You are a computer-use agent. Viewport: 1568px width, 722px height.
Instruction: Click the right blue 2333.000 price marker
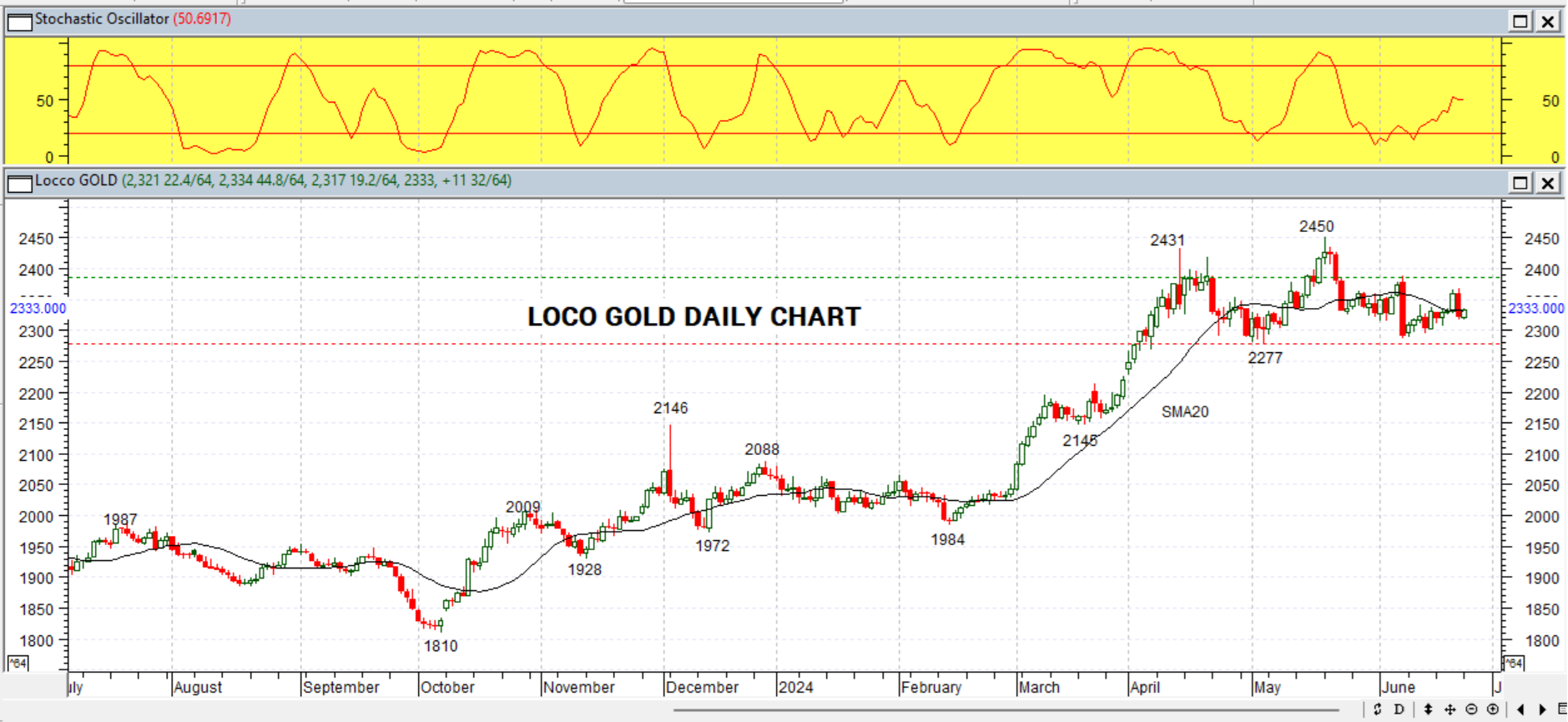(x=1535, y=309)
